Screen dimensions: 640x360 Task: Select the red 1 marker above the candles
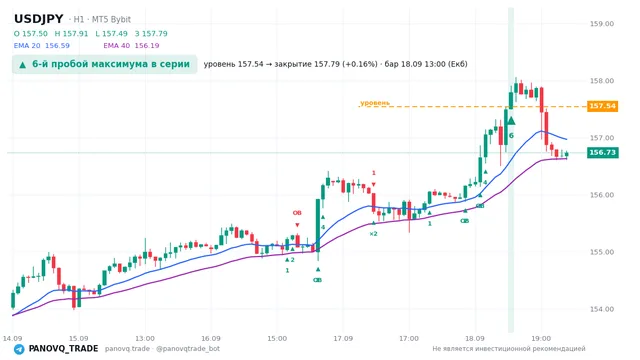click(x=373, y=173)
